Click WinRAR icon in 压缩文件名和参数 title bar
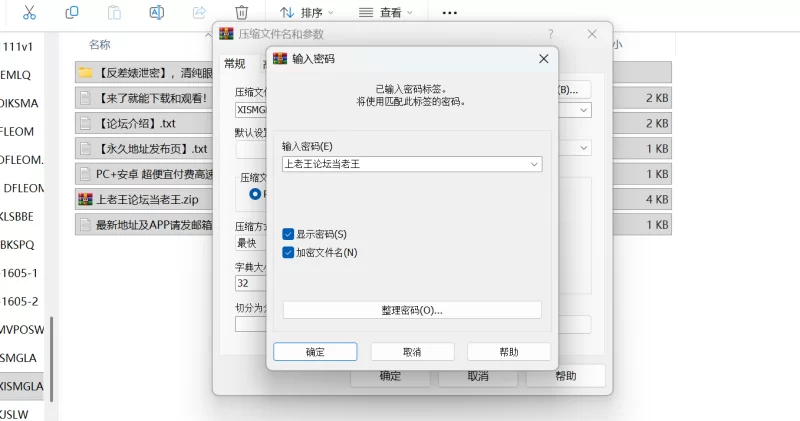The image size is (800, 421). tap(226, 34)
